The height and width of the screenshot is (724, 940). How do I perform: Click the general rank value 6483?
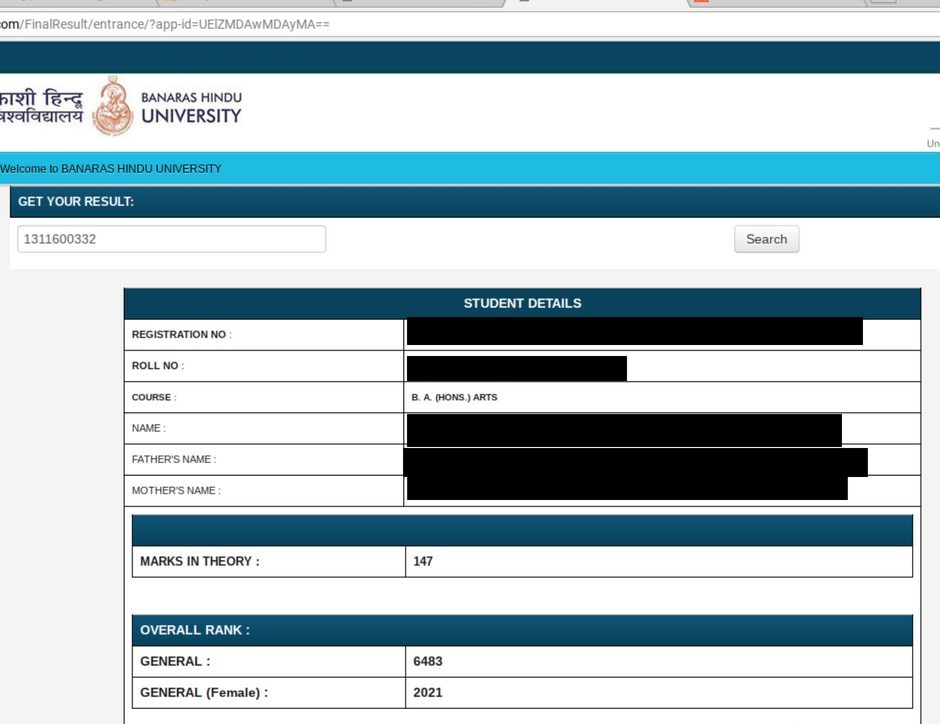click(x=427, y=661)
